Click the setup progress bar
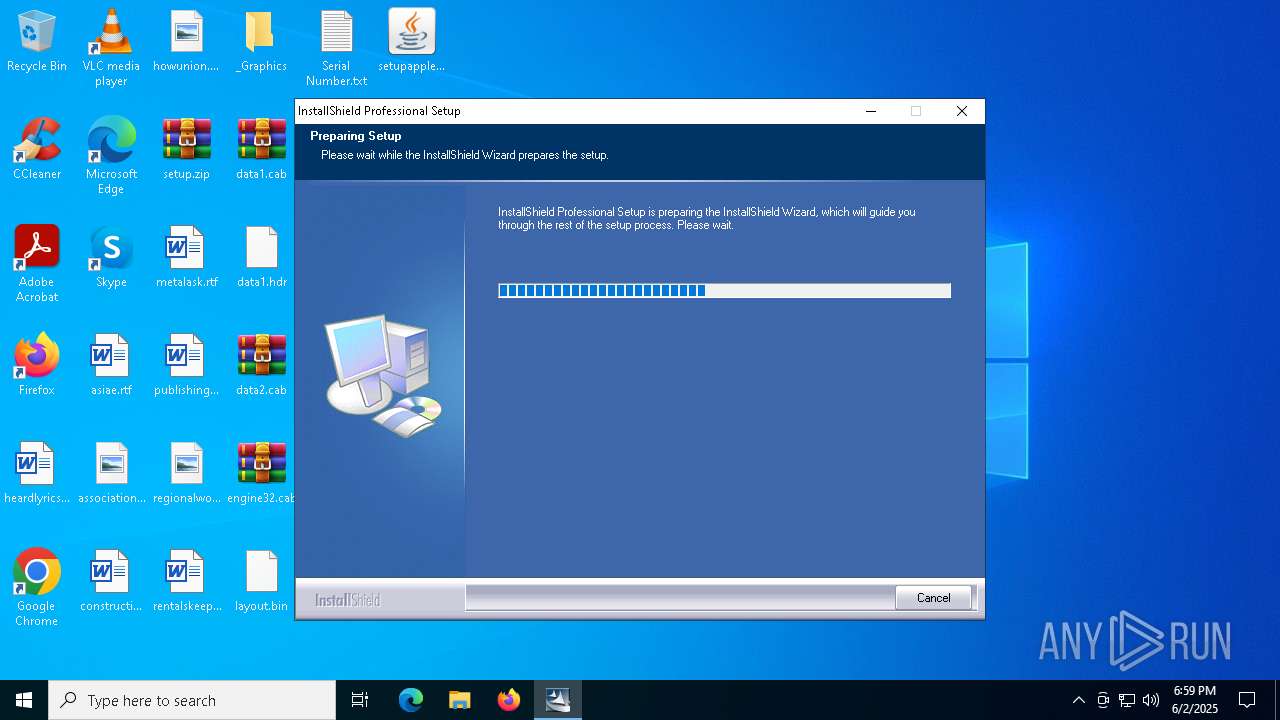The image size is (1280, 720). tap(724, 290)
